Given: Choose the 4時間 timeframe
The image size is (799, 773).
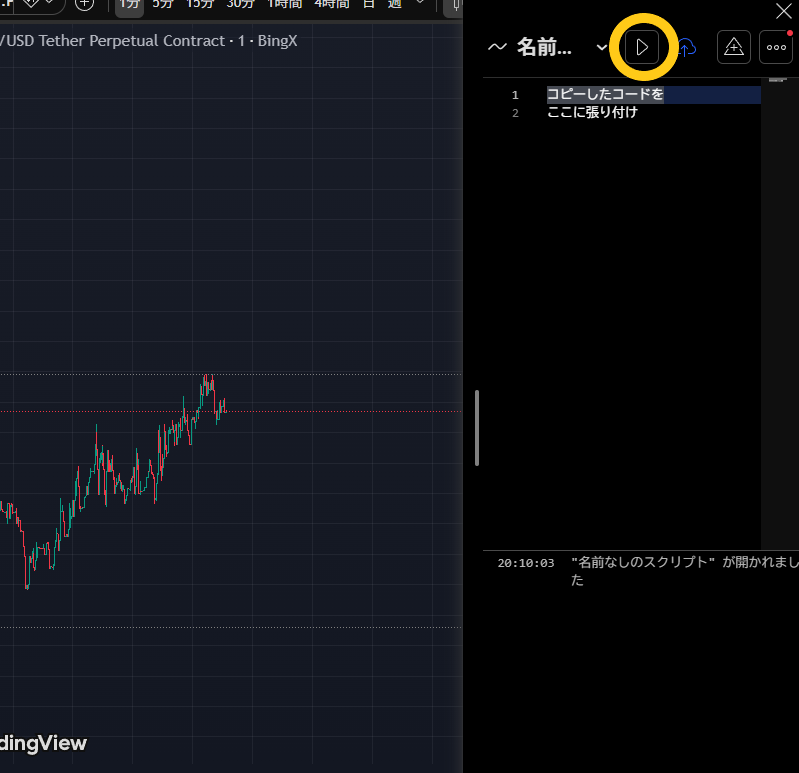Looking at the screenshot, I should tap(331, 5).
